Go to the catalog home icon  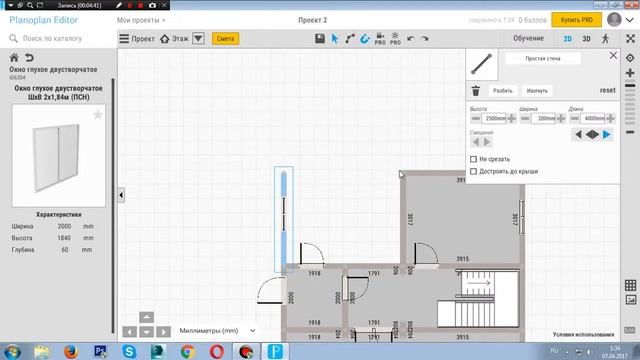click(14, 57)
